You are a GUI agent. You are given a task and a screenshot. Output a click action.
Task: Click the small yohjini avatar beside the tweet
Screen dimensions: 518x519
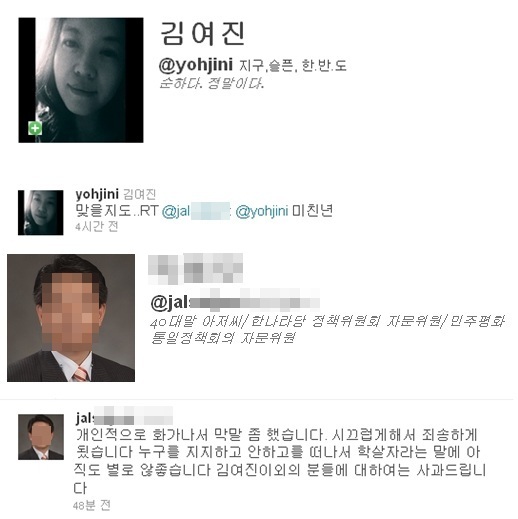pos(41,213)
